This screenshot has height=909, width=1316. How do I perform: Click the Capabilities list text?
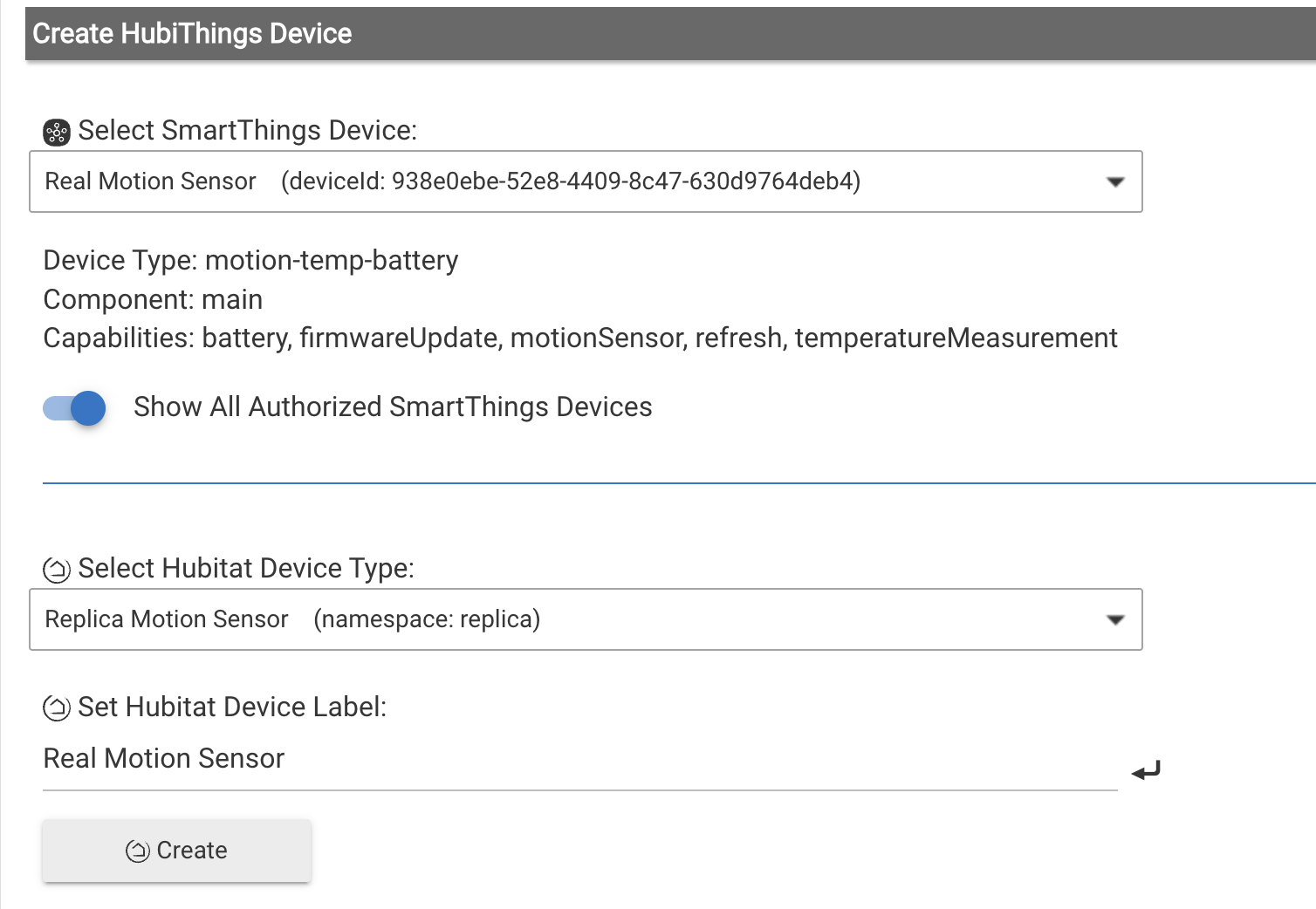580,338
